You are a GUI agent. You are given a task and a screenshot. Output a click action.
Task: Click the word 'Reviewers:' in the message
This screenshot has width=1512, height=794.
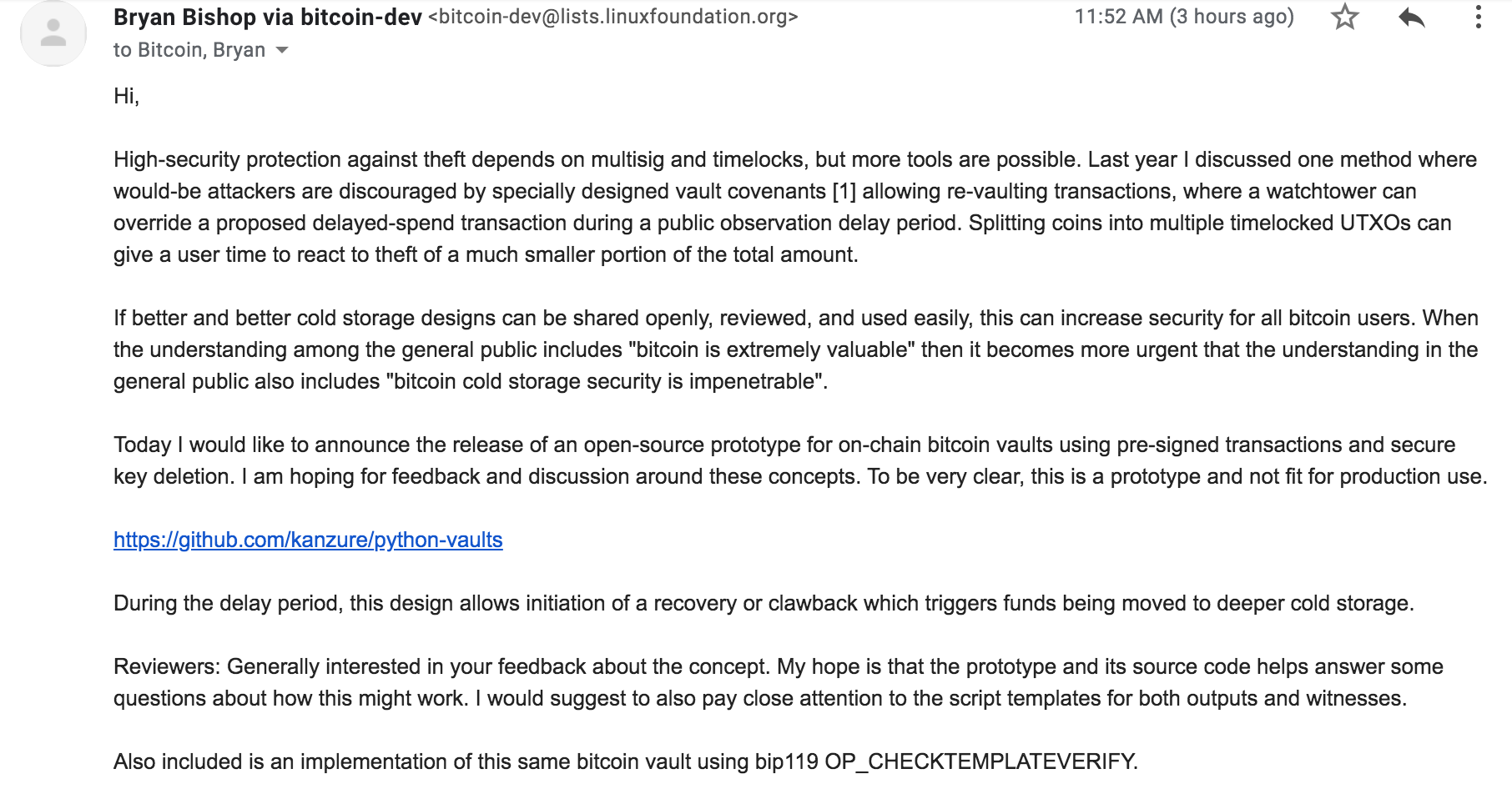click(x=168, y=666)
